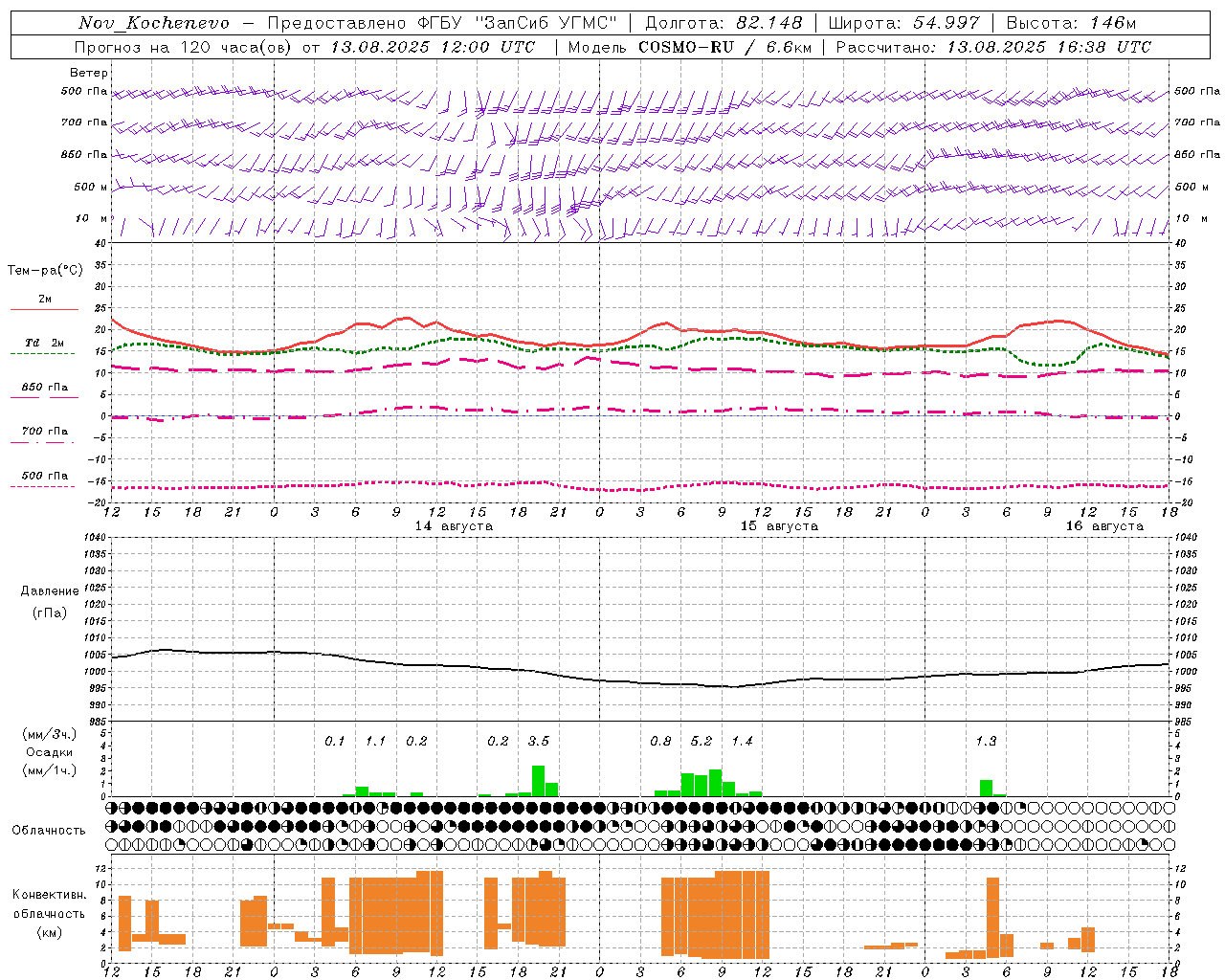This screenshot has width=1225, height=980.
Task: Click the 5.2 precipitation total value
Action: point(702,741)
